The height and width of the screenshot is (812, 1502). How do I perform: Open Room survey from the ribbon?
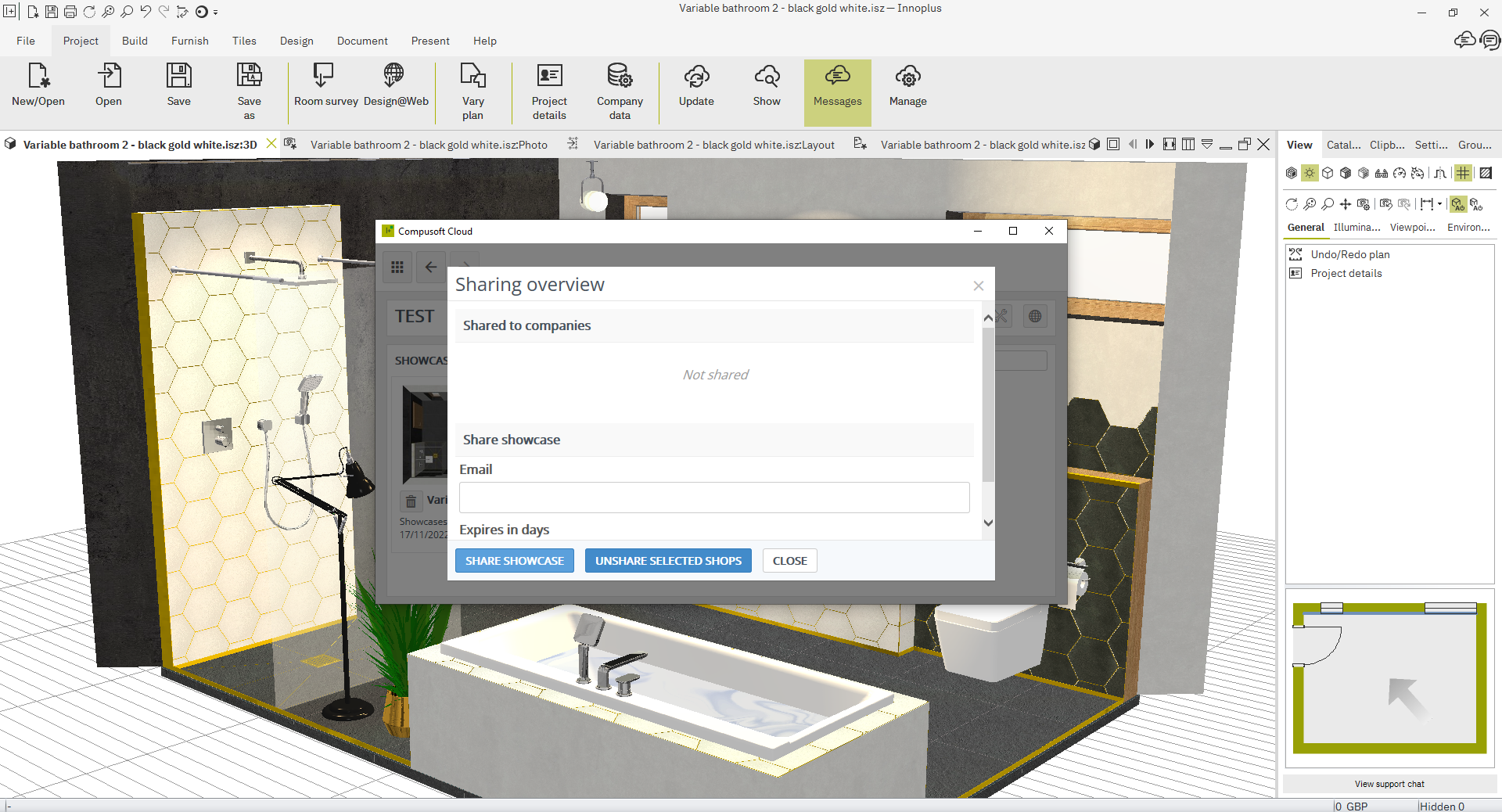325,86
